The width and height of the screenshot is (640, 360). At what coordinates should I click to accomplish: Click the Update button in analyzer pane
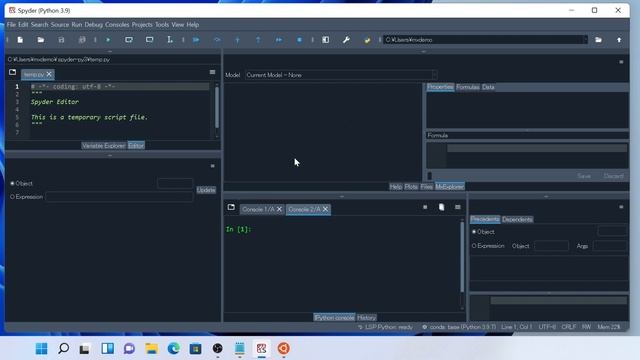click(206, 190)
